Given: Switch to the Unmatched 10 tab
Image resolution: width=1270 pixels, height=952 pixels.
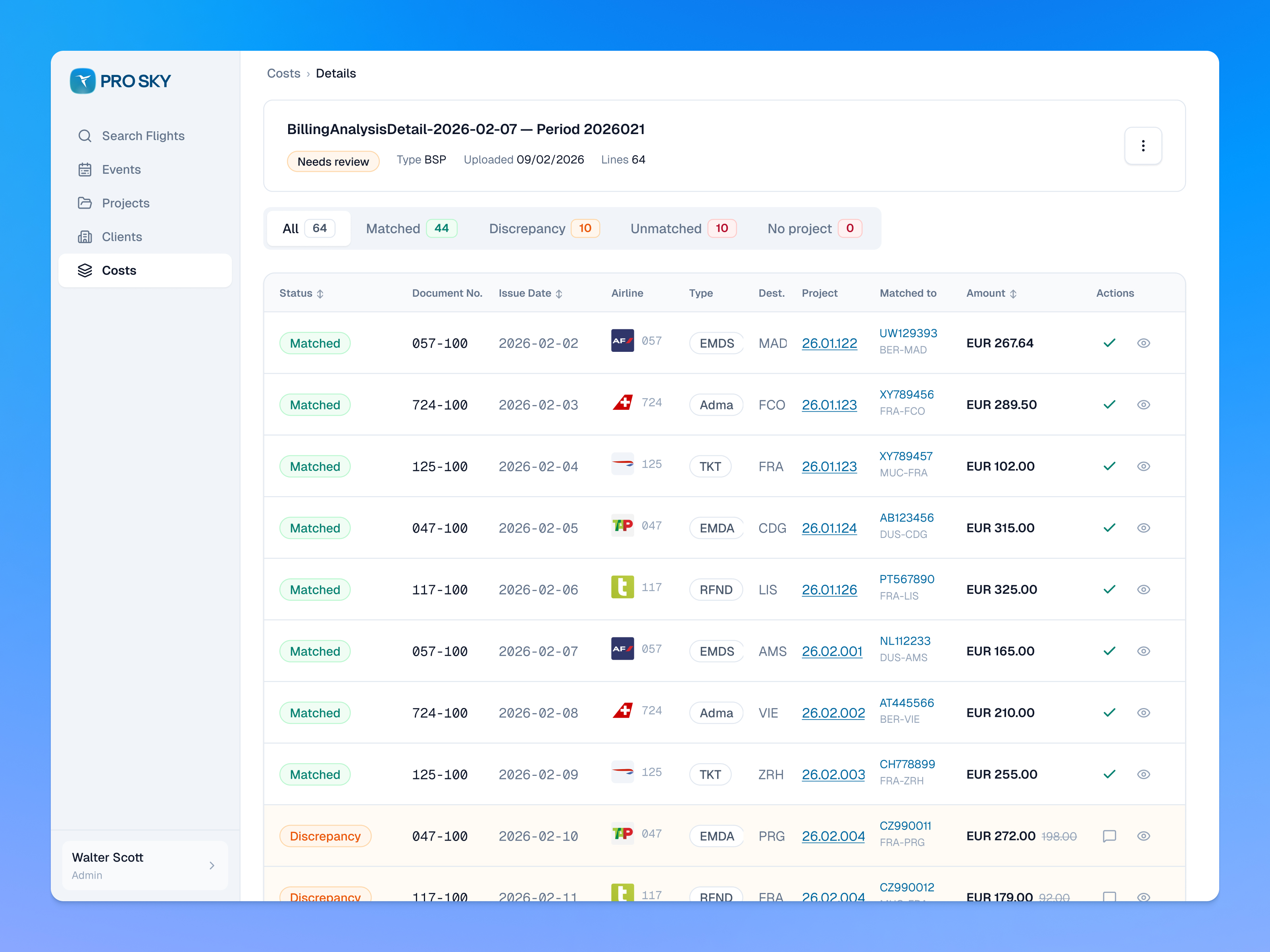Looking at the screenshot, I should point(683,228).
